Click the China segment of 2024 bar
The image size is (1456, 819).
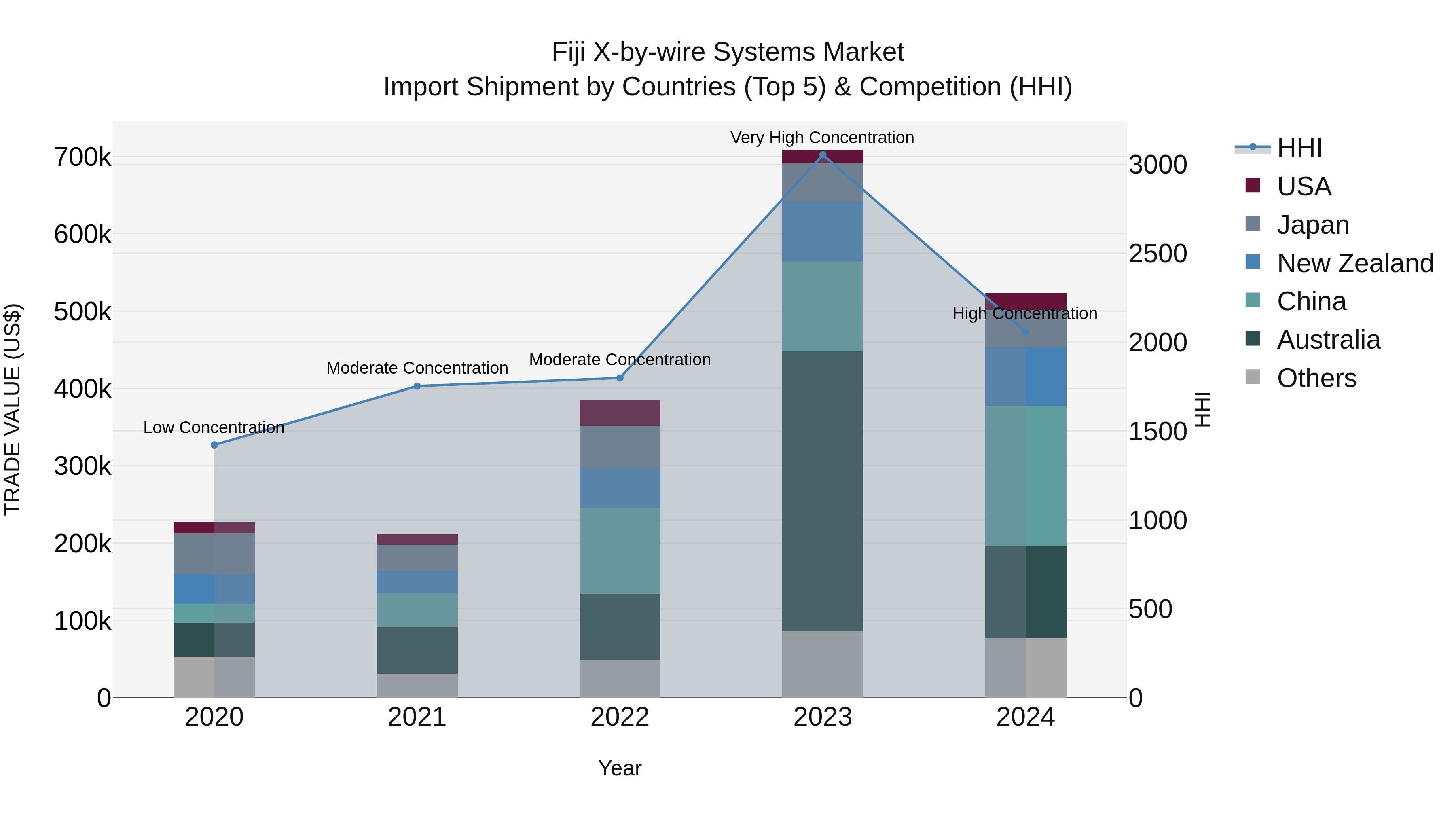pos(1026,476)
